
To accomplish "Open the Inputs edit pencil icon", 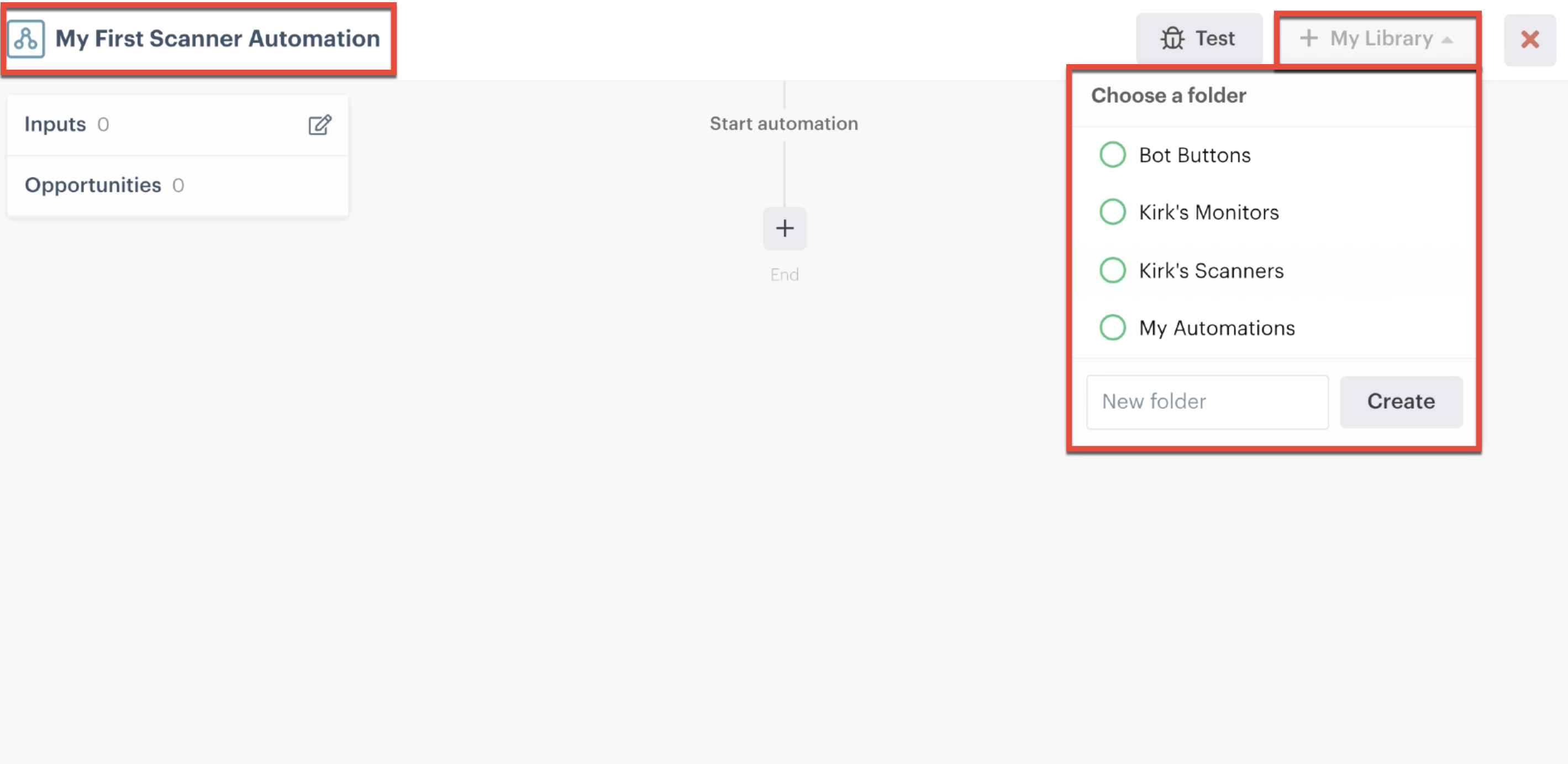I will click(x=319, y=125).
